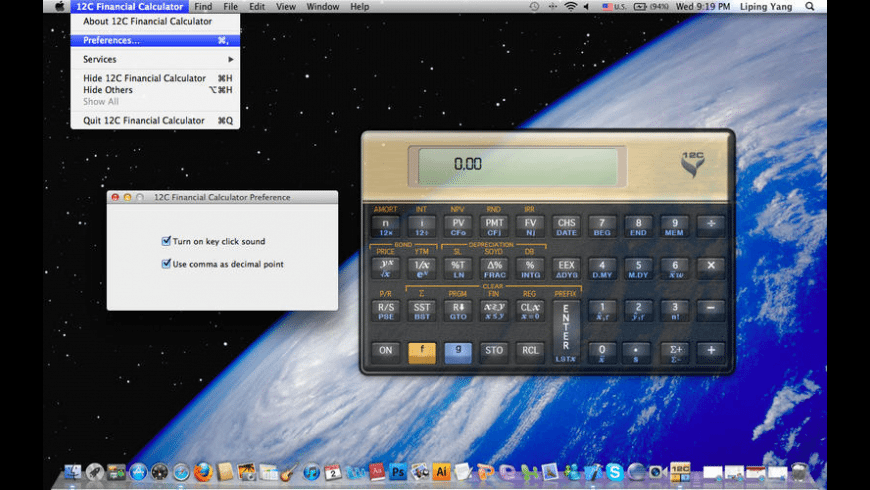The image size is (870, 490).
Task: Click the PMT calculator key
Action: pos(494,226)
